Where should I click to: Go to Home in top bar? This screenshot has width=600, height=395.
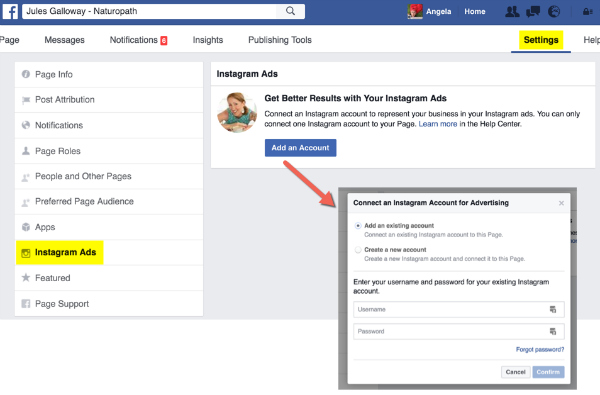pos(475,11)
